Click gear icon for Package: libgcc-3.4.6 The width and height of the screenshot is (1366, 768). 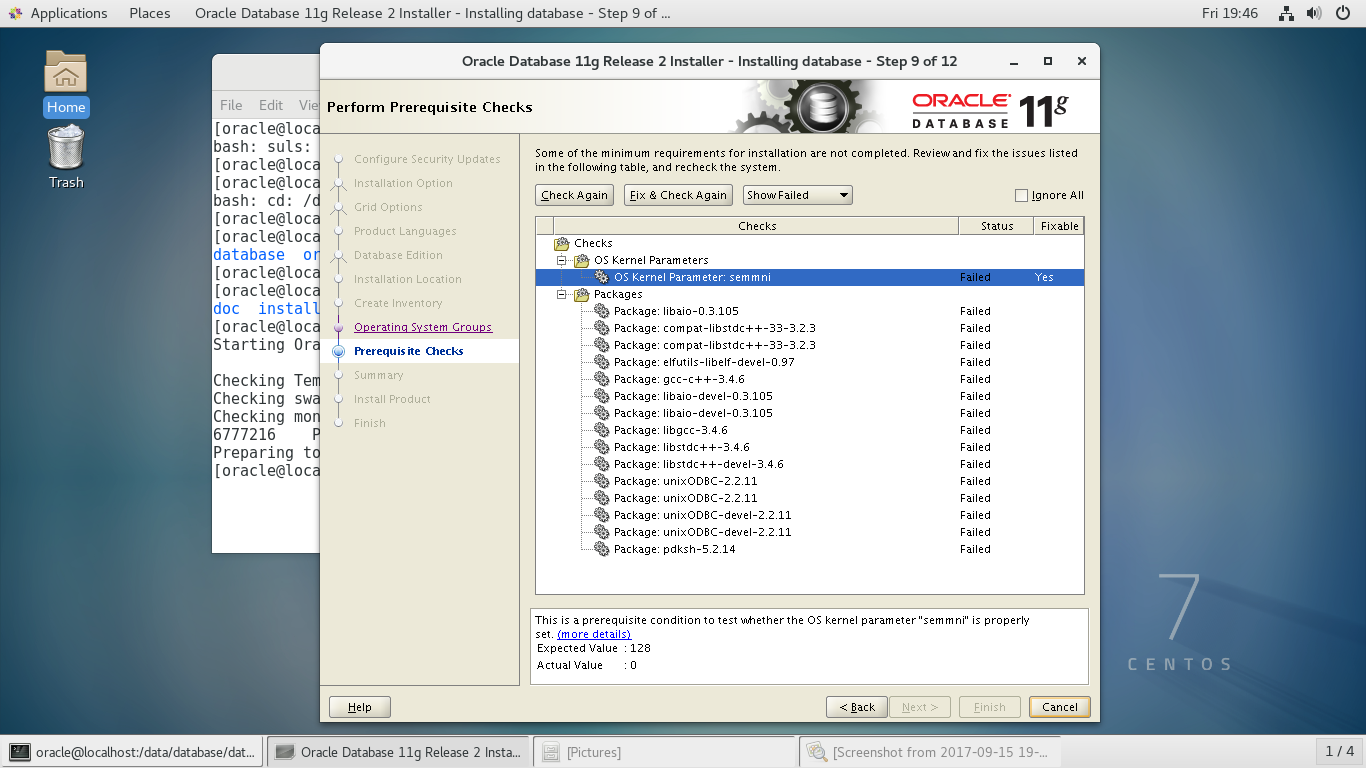click(x=601, y=430)
